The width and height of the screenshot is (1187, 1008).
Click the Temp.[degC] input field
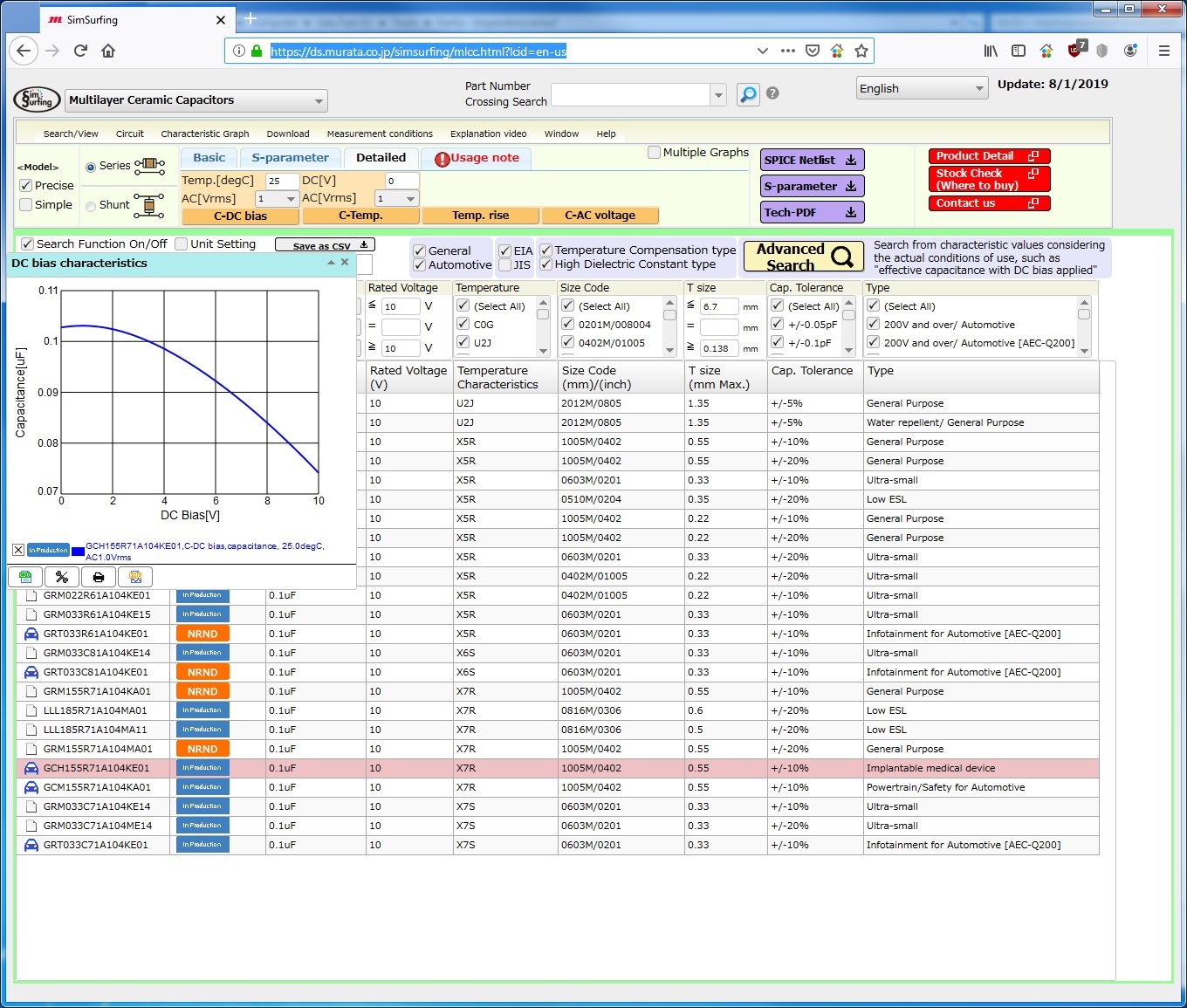tap(281, 181)
